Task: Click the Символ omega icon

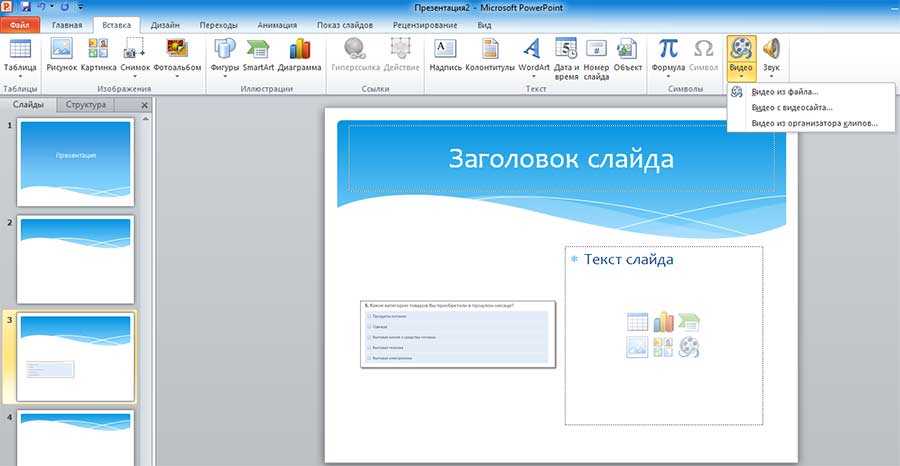Action: coord(703,48)
